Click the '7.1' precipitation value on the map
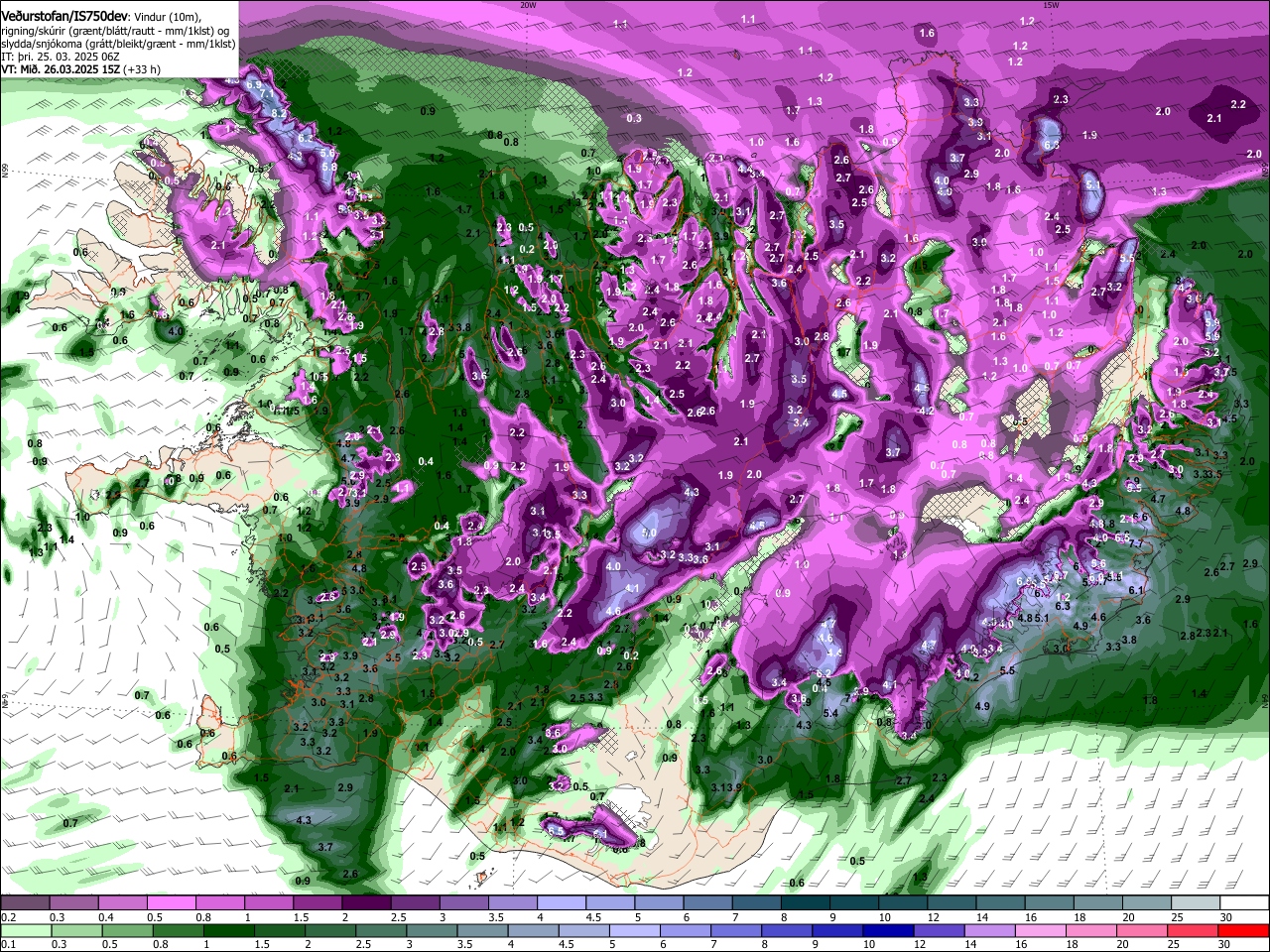Screen dimensions: 1270x952 coord(267,93)
